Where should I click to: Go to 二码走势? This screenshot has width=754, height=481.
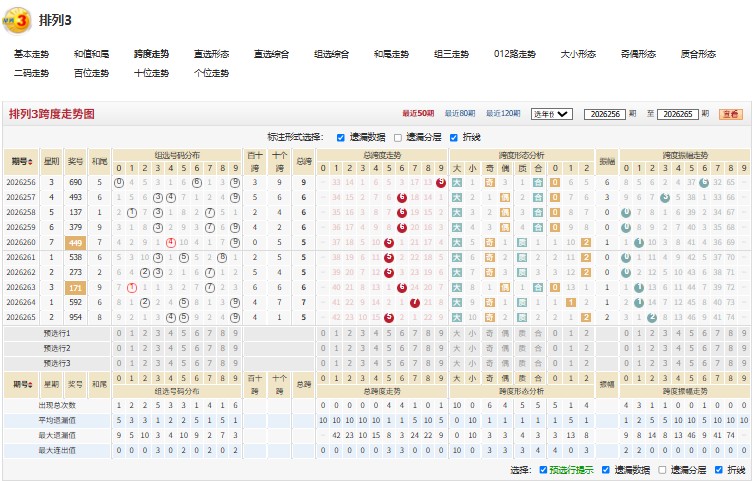click(x=31, y=73)
